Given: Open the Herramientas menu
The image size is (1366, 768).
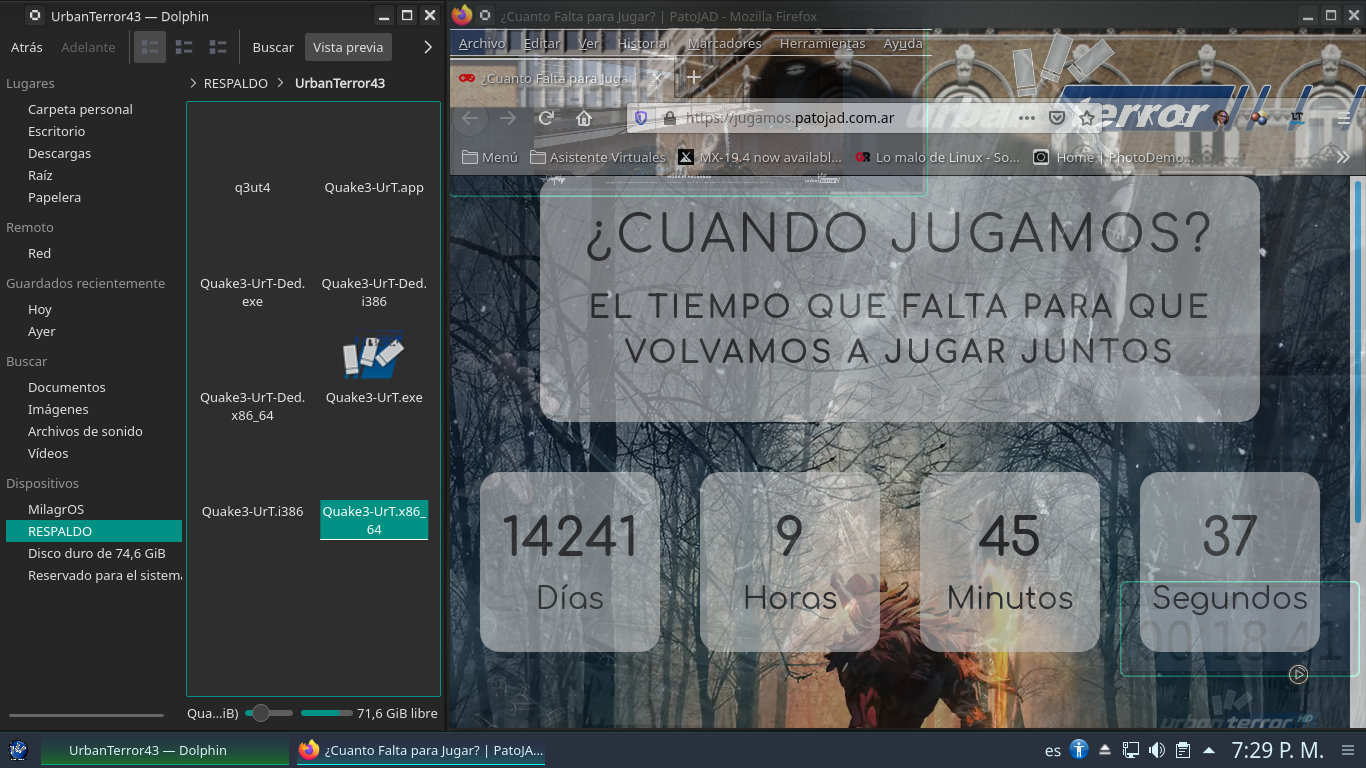Looking at the screenshot, I should tap(822, 44).
